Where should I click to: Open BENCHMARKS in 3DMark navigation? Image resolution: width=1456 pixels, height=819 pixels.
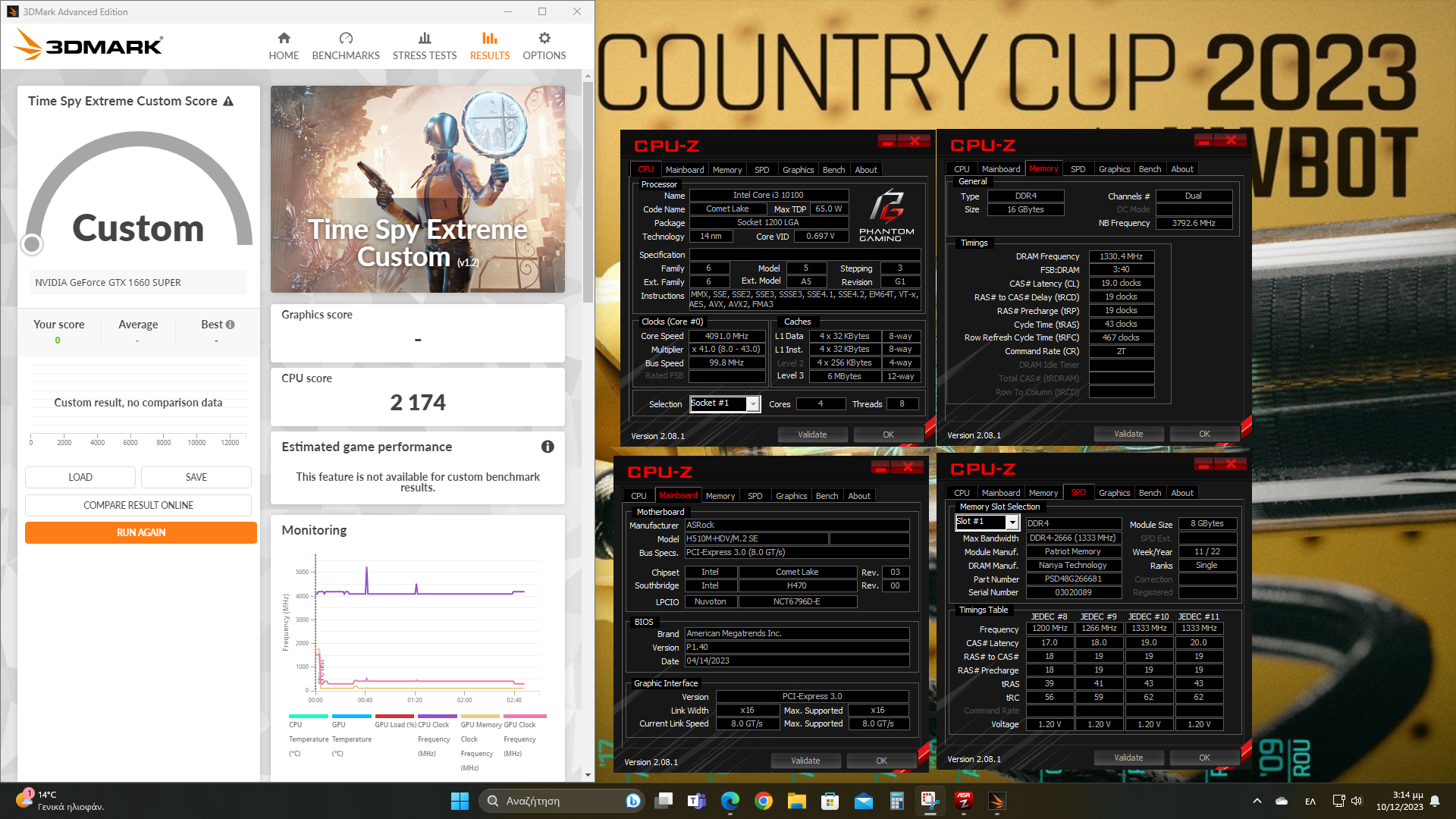[346, 46]
